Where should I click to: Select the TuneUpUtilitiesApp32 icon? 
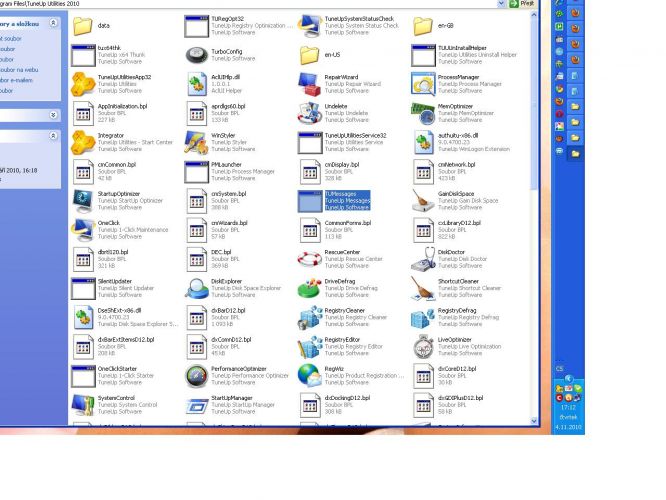coord(83,84)
